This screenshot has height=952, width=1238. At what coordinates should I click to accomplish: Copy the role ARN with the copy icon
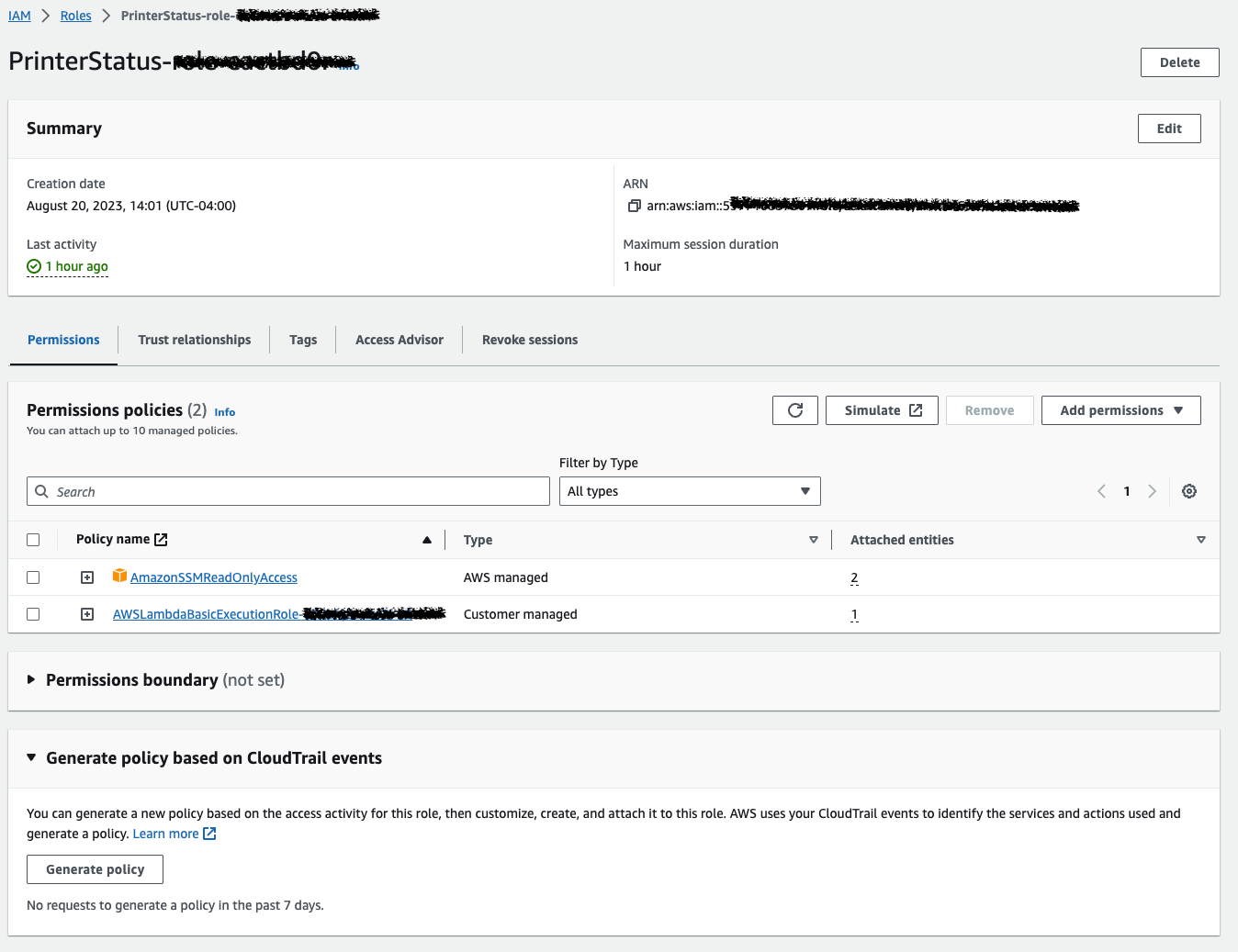coord(634,206)
